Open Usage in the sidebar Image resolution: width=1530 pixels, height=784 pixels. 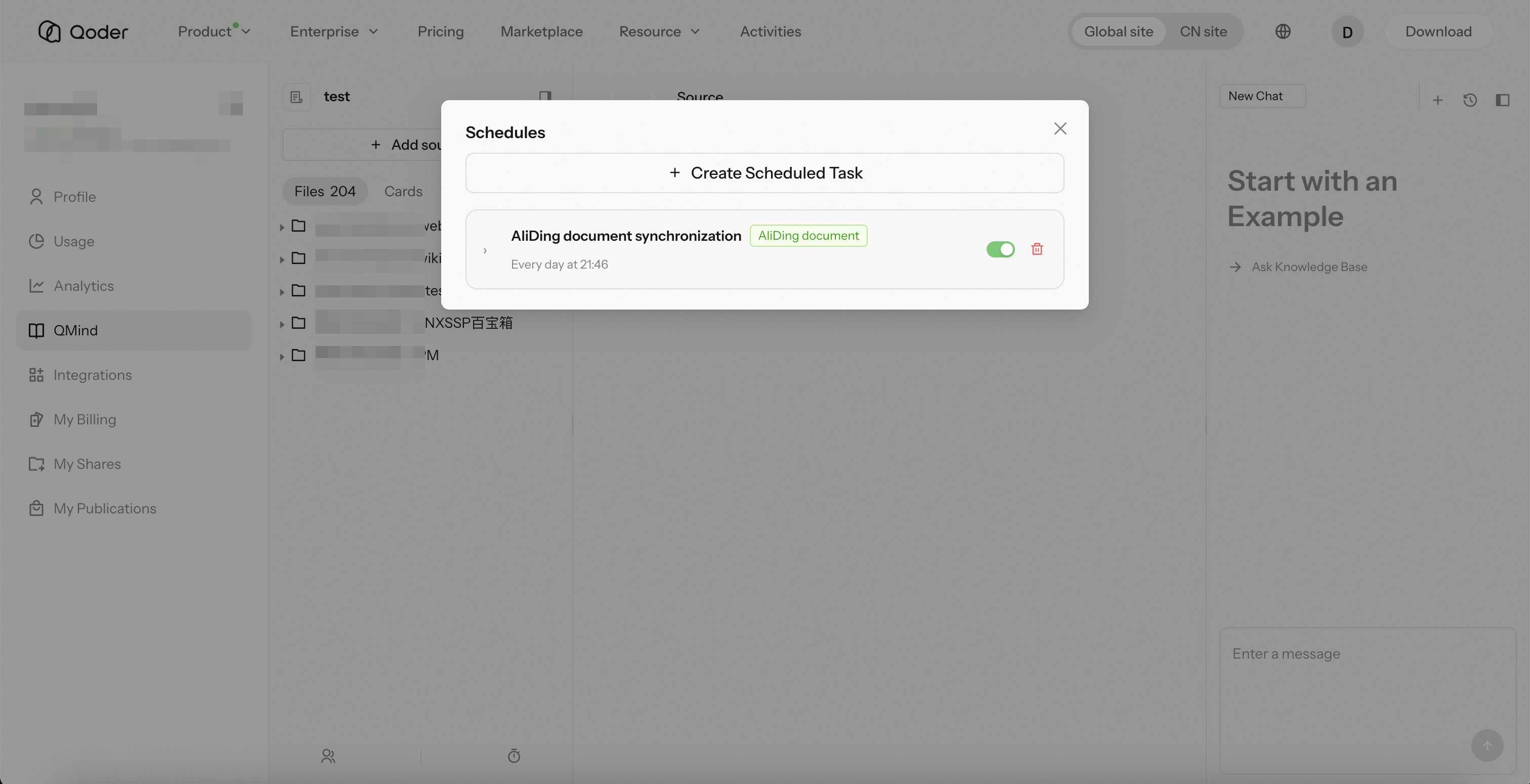tap(134, 241)
